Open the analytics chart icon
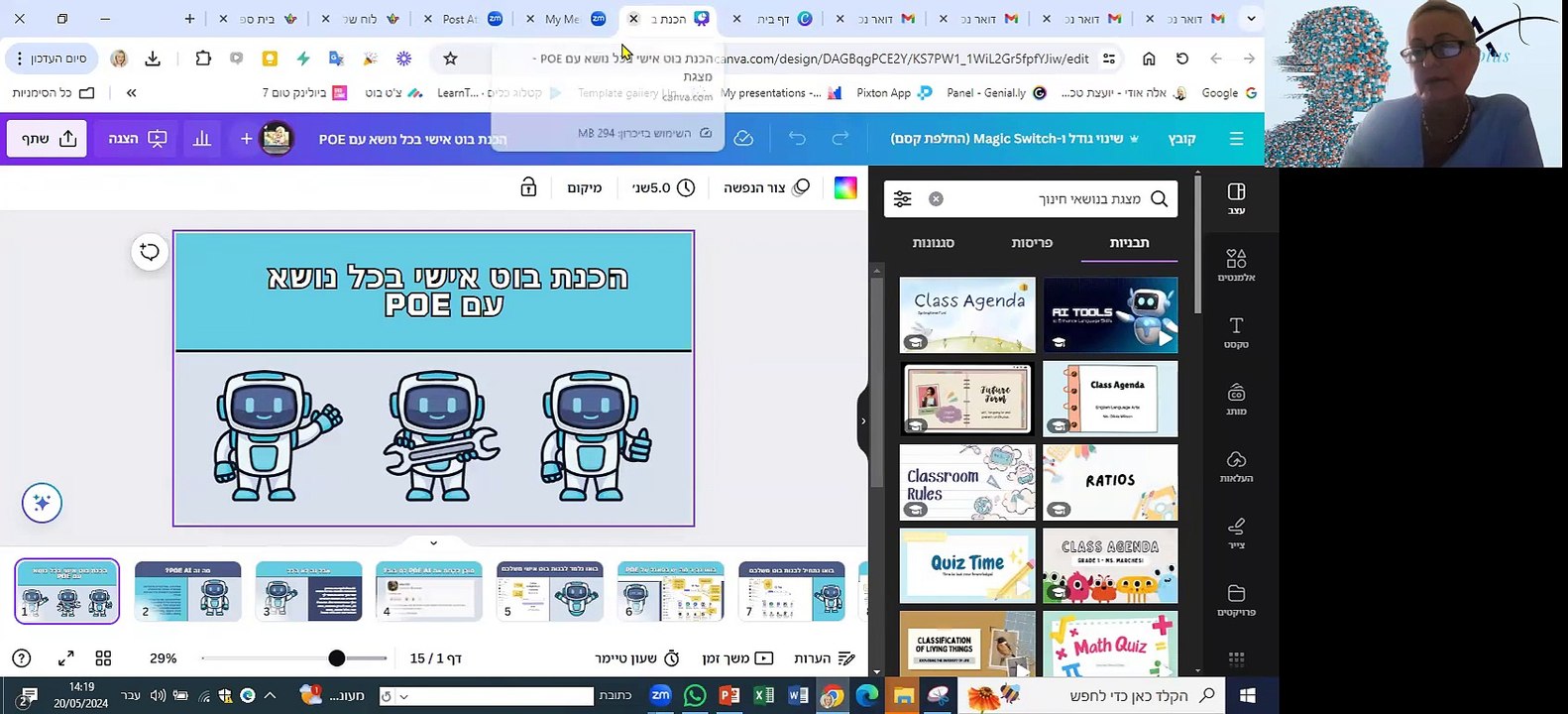Viewport: 1568px width, 714px height. pyautogui.click(x=202, y=139)
